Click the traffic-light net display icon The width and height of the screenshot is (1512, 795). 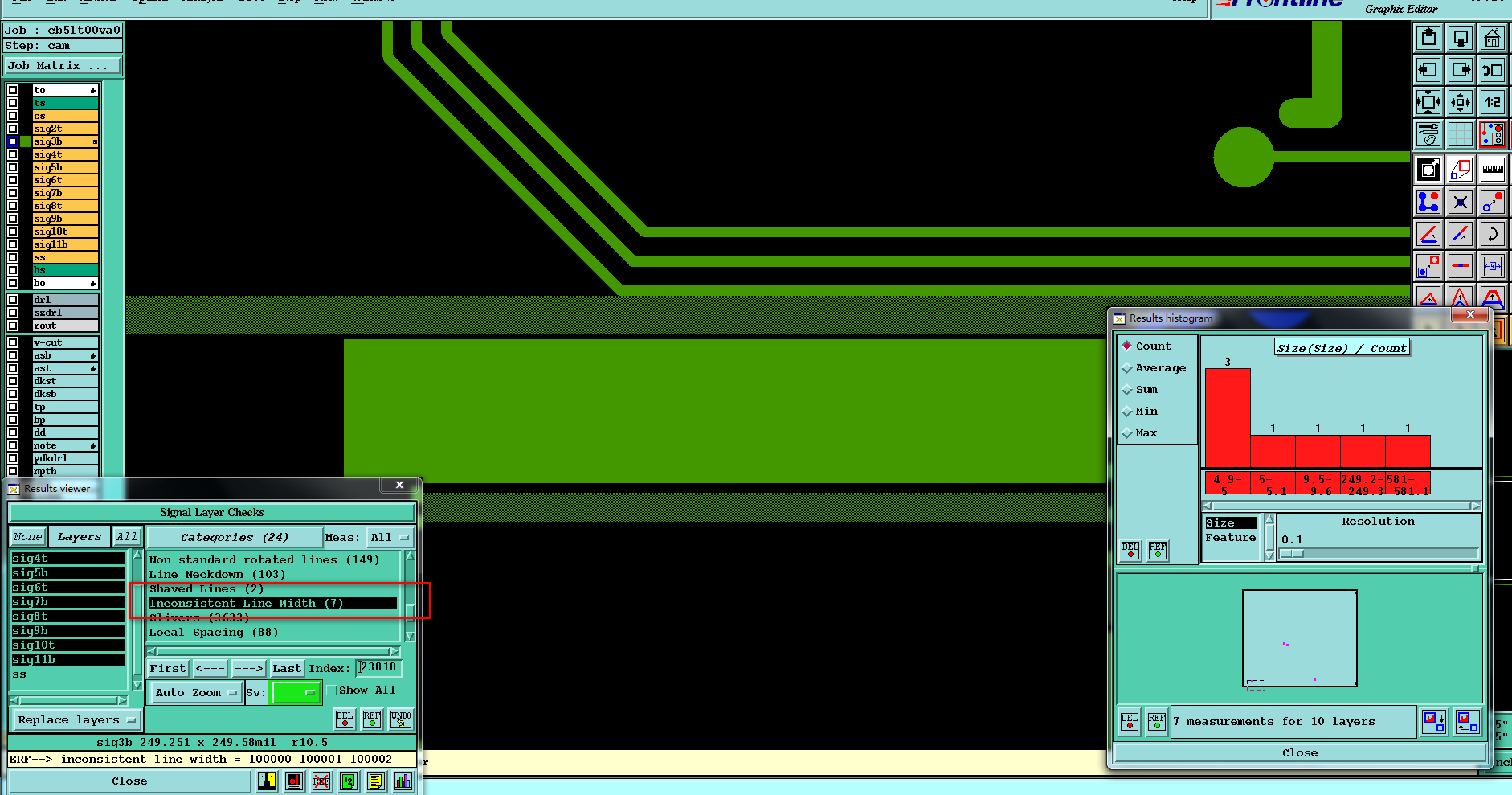point(1493,134)
